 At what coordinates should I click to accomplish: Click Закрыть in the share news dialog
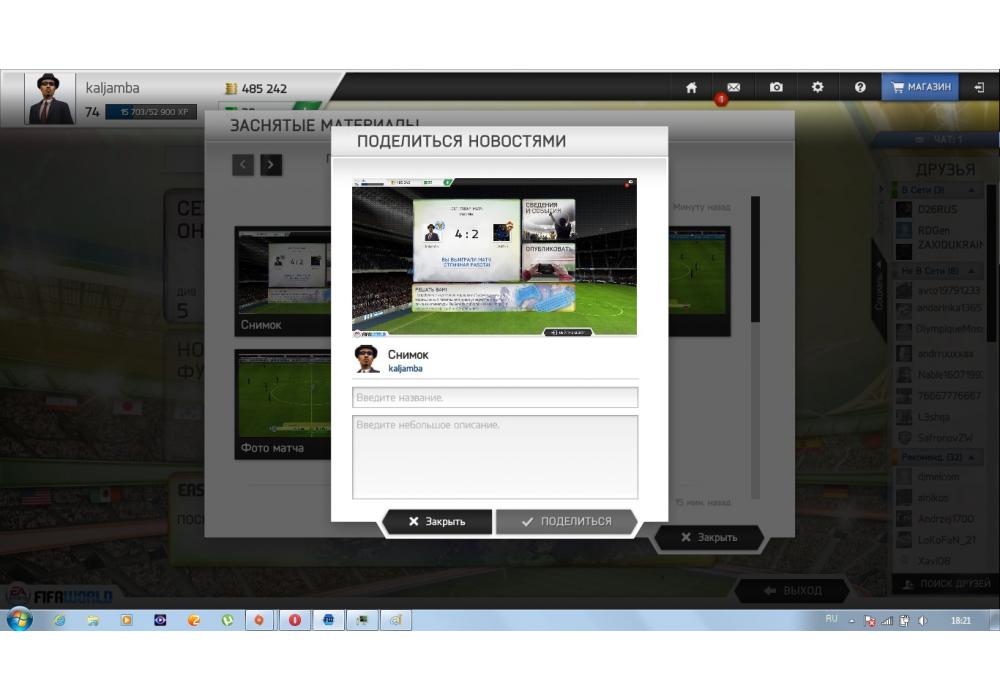click(437, 521)
